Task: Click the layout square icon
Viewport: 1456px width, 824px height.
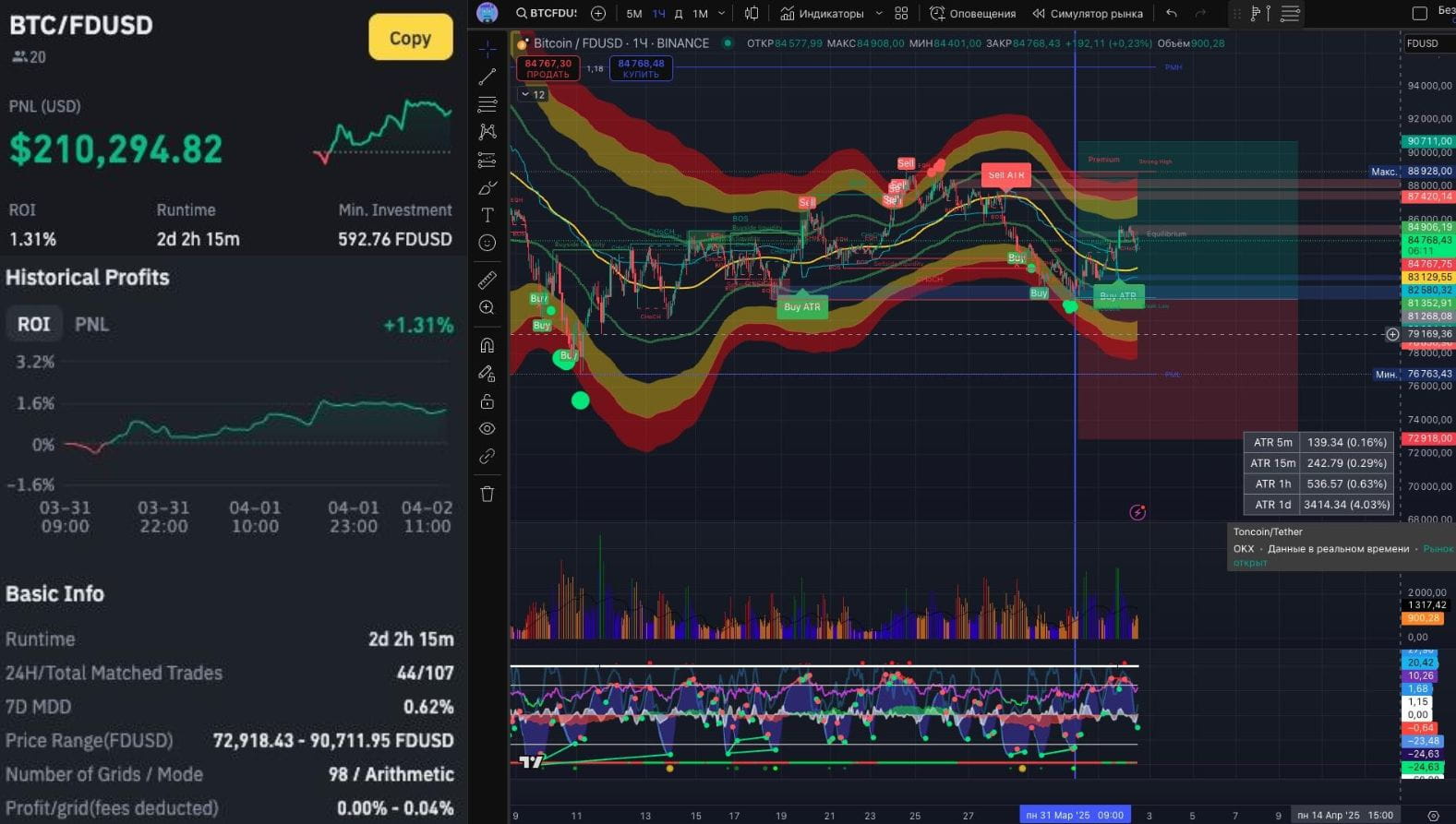Action: coord(1420,13)
